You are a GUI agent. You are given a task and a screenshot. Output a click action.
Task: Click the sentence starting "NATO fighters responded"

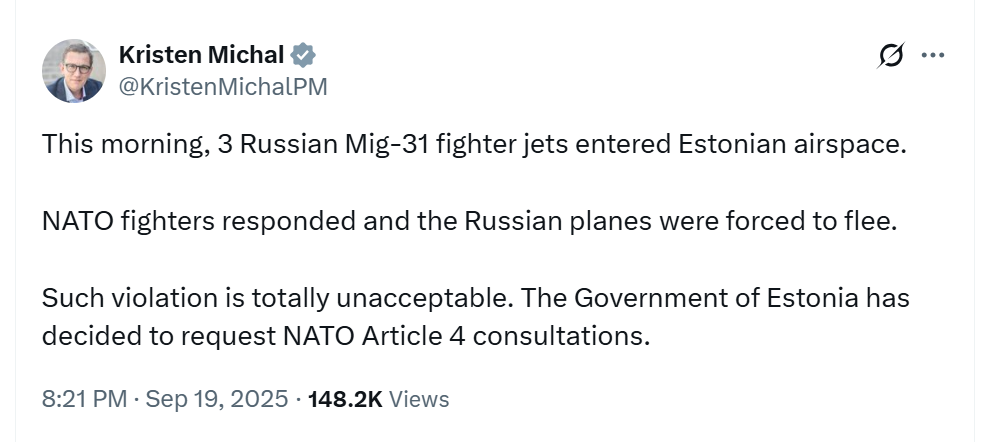pyautogui.click(x=470, y=222)
